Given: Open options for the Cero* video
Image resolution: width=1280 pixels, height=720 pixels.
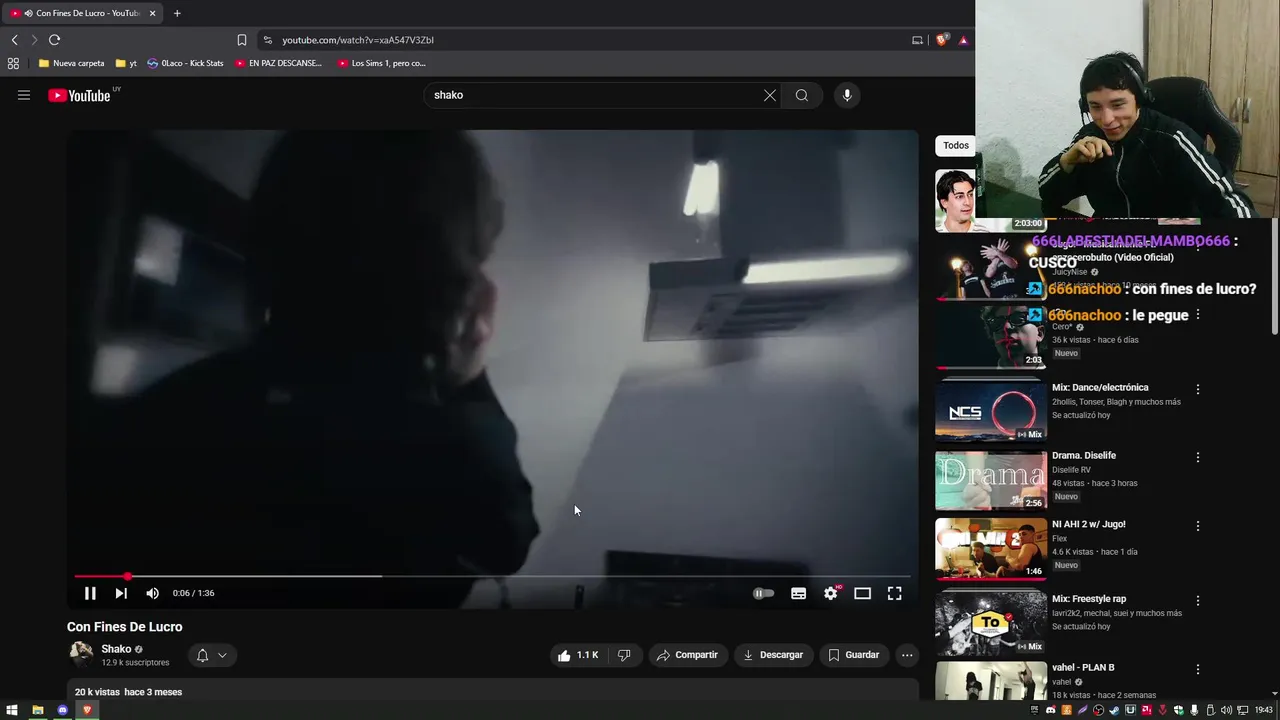Looking at the screenshot, I should coord(1198,315).
